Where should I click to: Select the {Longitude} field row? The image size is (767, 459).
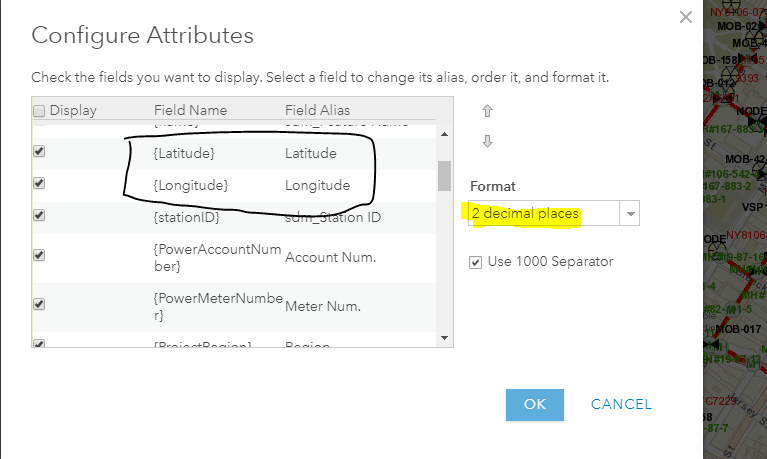click(234, 185)
